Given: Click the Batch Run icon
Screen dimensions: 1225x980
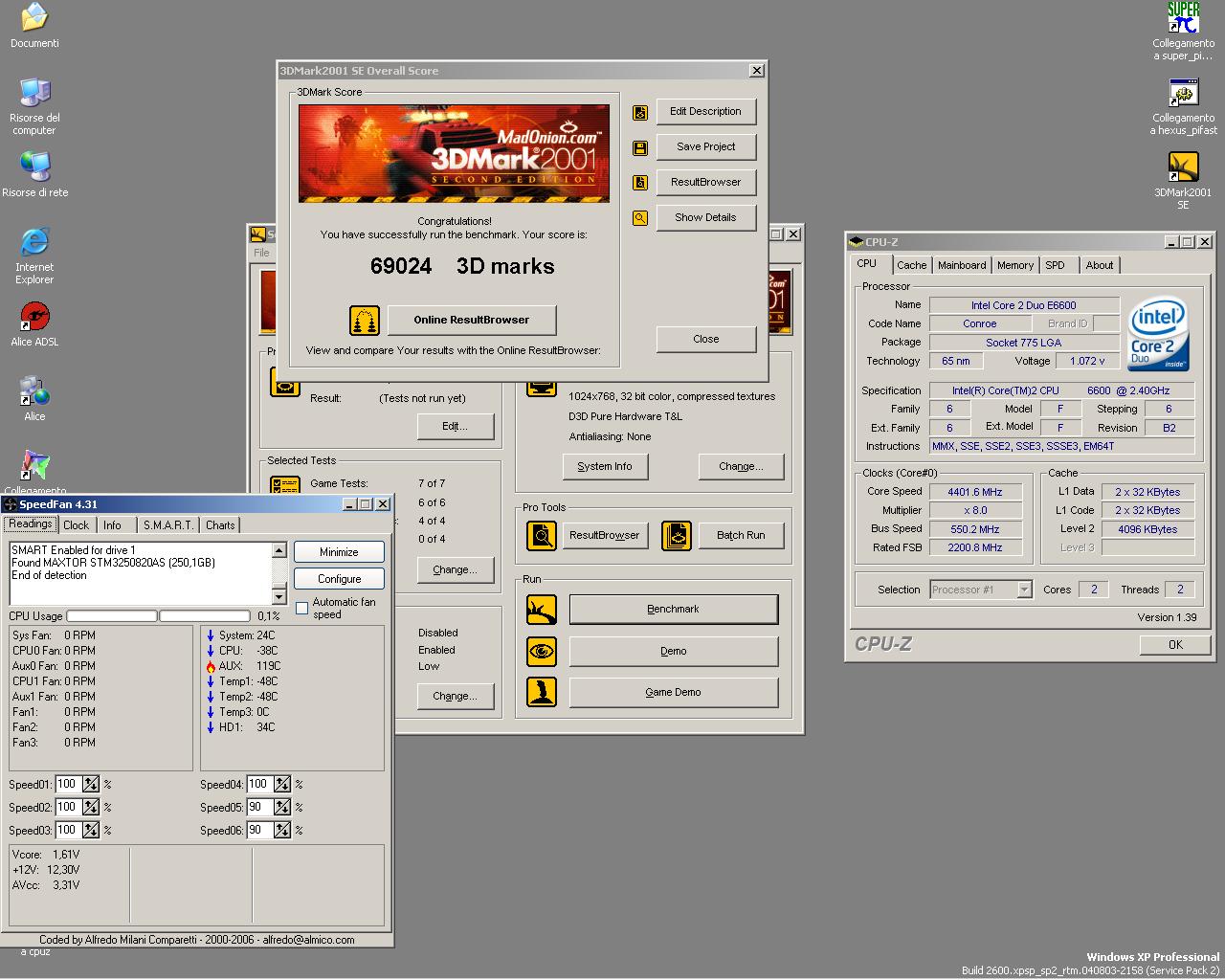Looking at the screenshot, I should [676, 535].
